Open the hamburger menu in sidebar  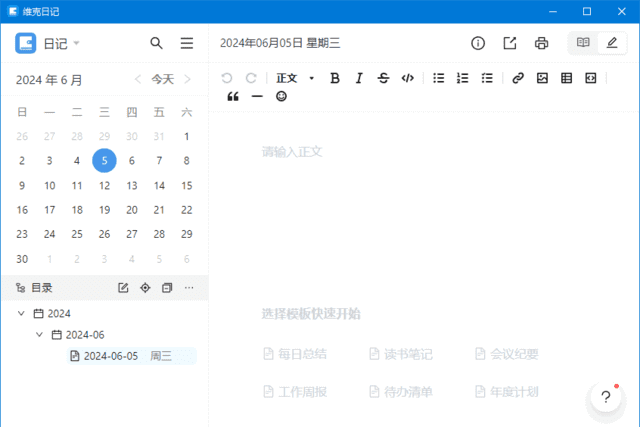pyautogui.click(x=187, y=43)
